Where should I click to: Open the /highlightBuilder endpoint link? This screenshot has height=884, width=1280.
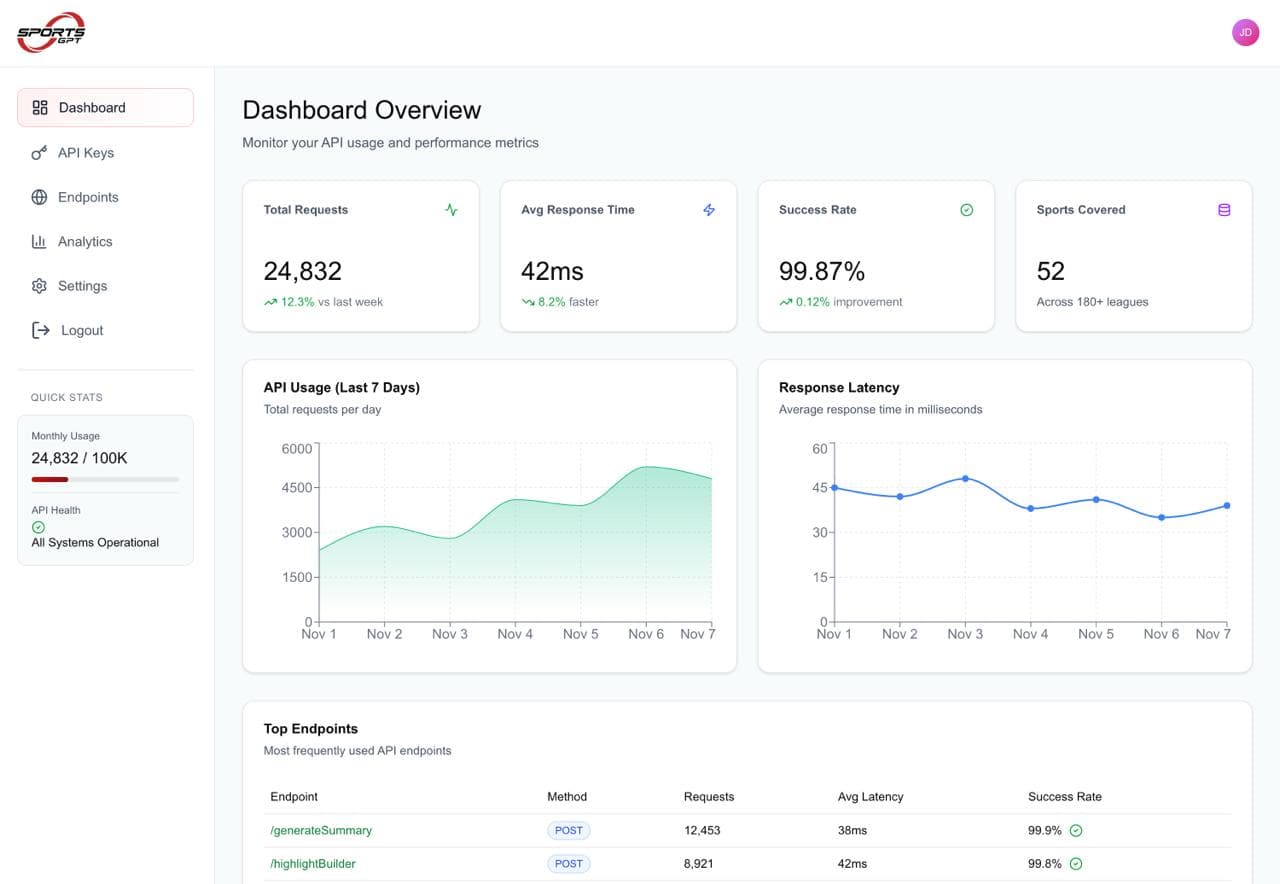click(314, 863)
